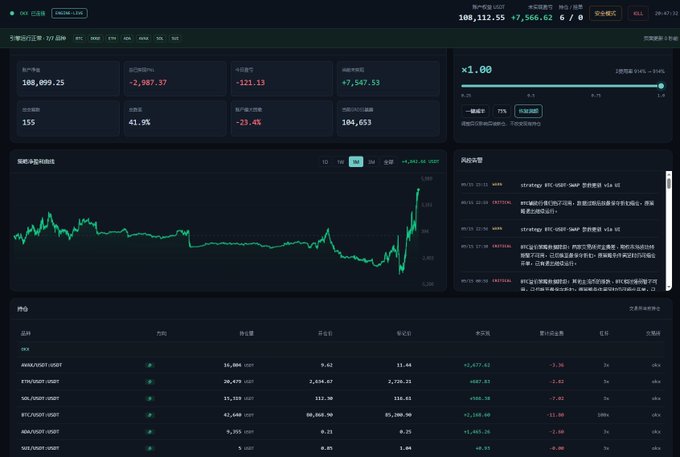680x457 pixels.
Task: Click the SUI/USDT:USDT position row name
Action: [40, 448]
